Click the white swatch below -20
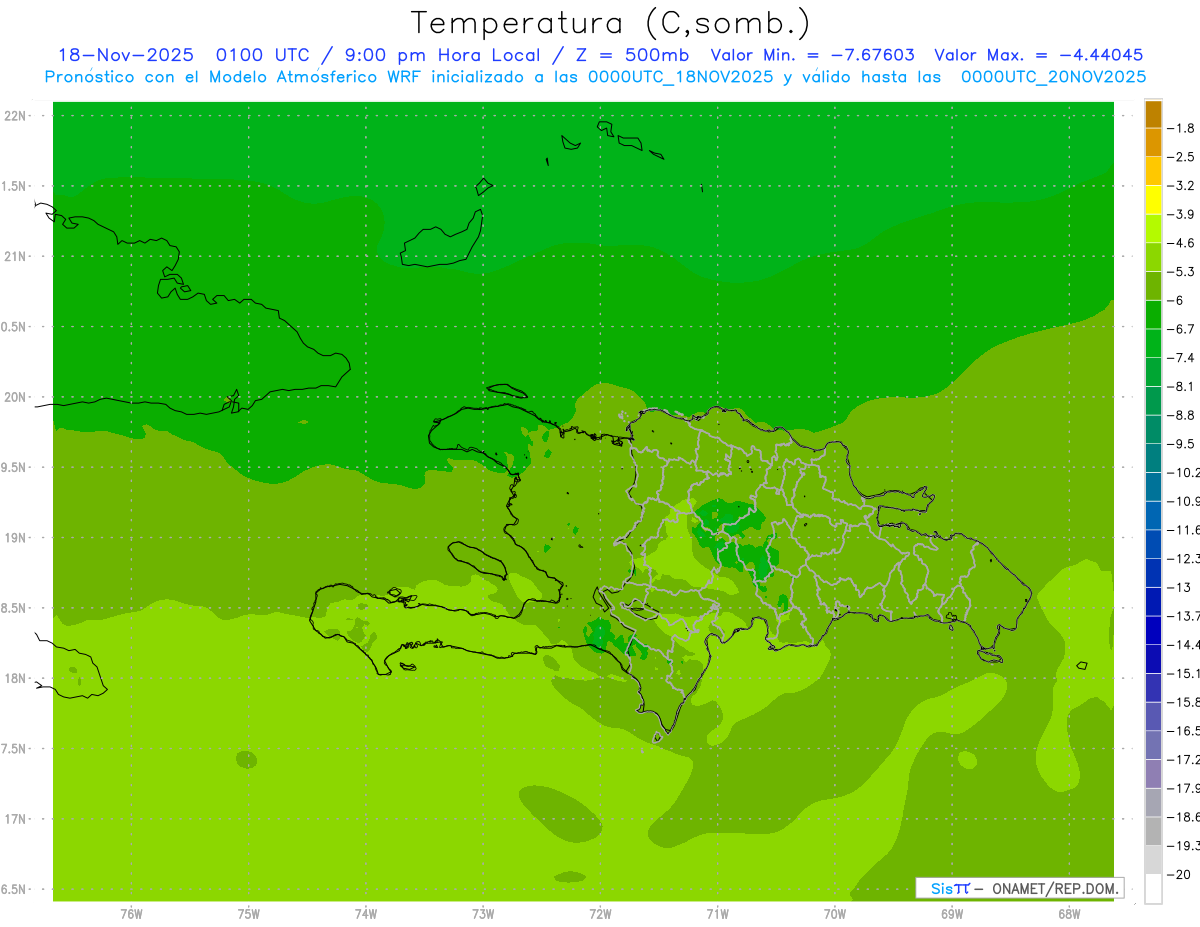 pos(1153,889)
